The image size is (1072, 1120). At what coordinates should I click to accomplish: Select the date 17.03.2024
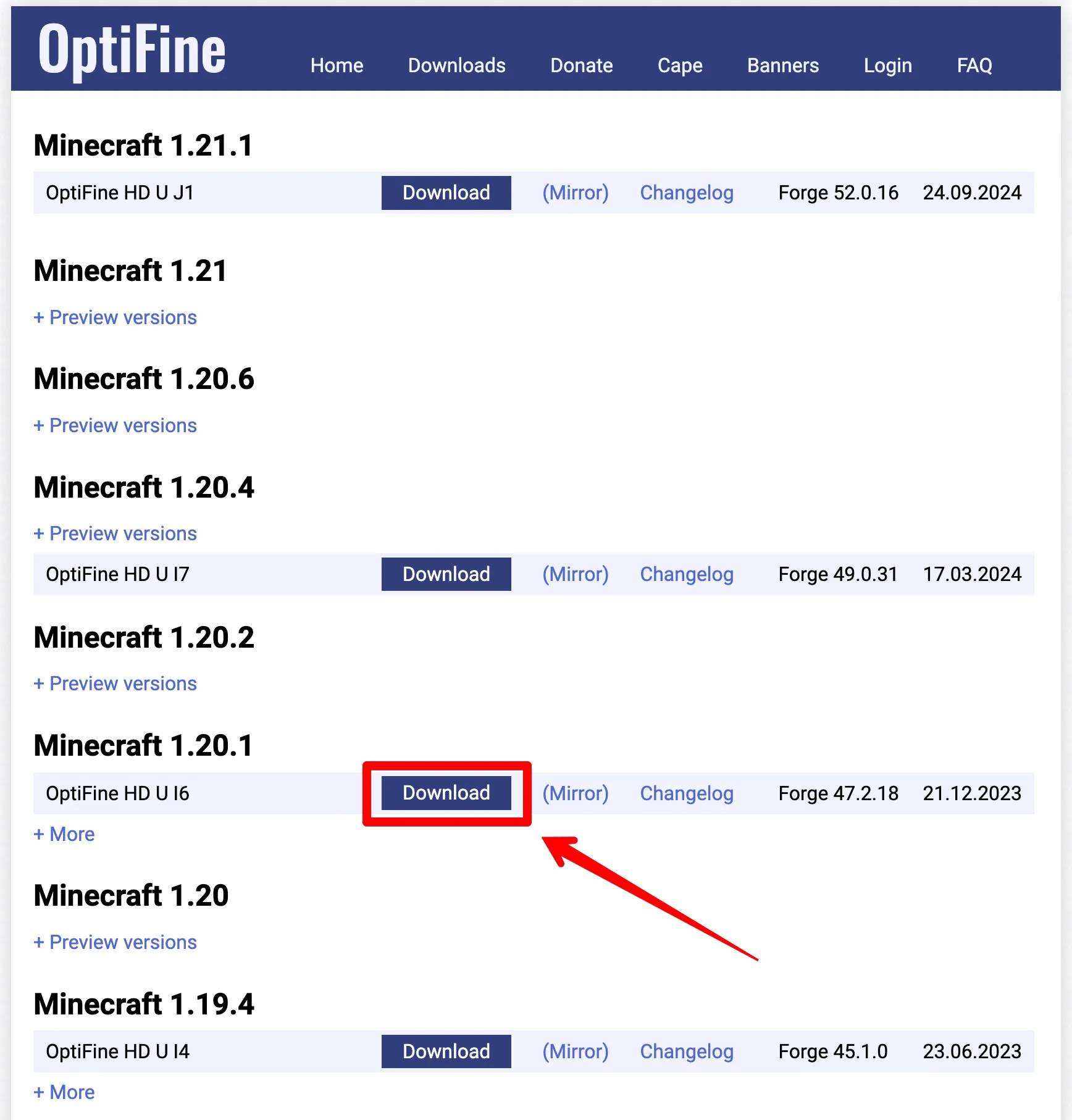point(972,574)
